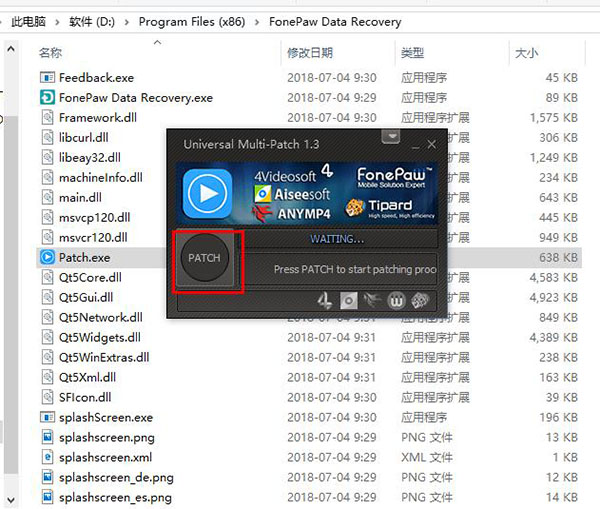Select the FonePaw round icon in footer
The height and width of the screenshot is (509, 600).
click(394, 300)
